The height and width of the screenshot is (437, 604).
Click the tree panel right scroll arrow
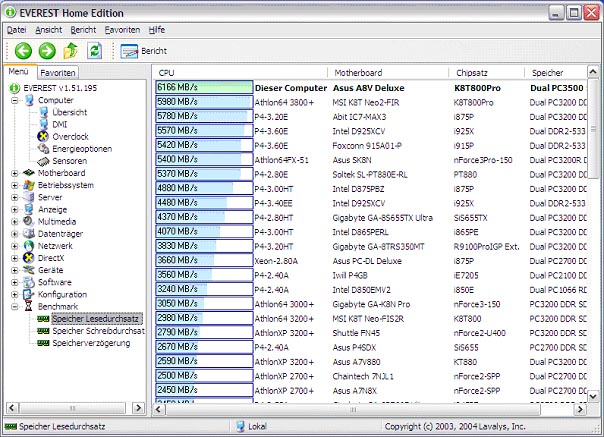point(138,408)
